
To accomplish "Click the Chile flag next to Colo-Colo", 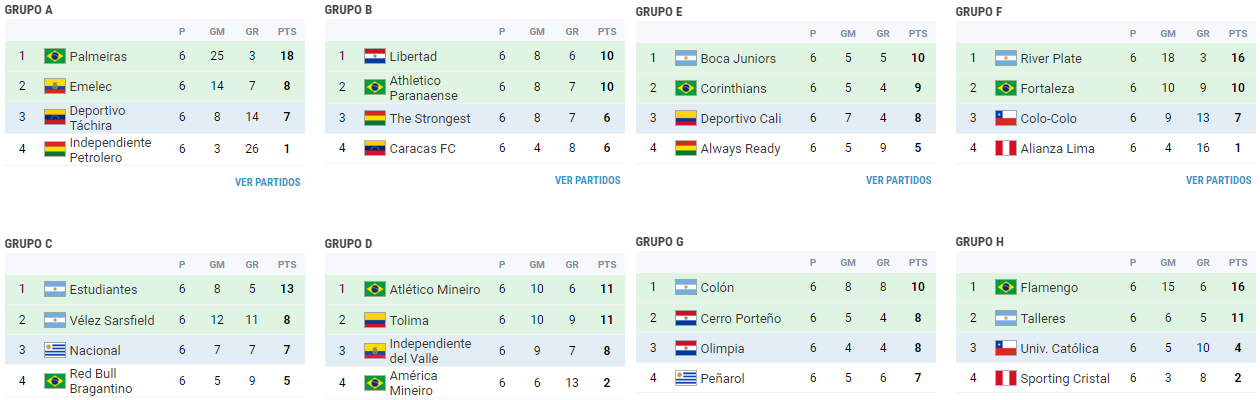I will click(x=1006, y=118).
